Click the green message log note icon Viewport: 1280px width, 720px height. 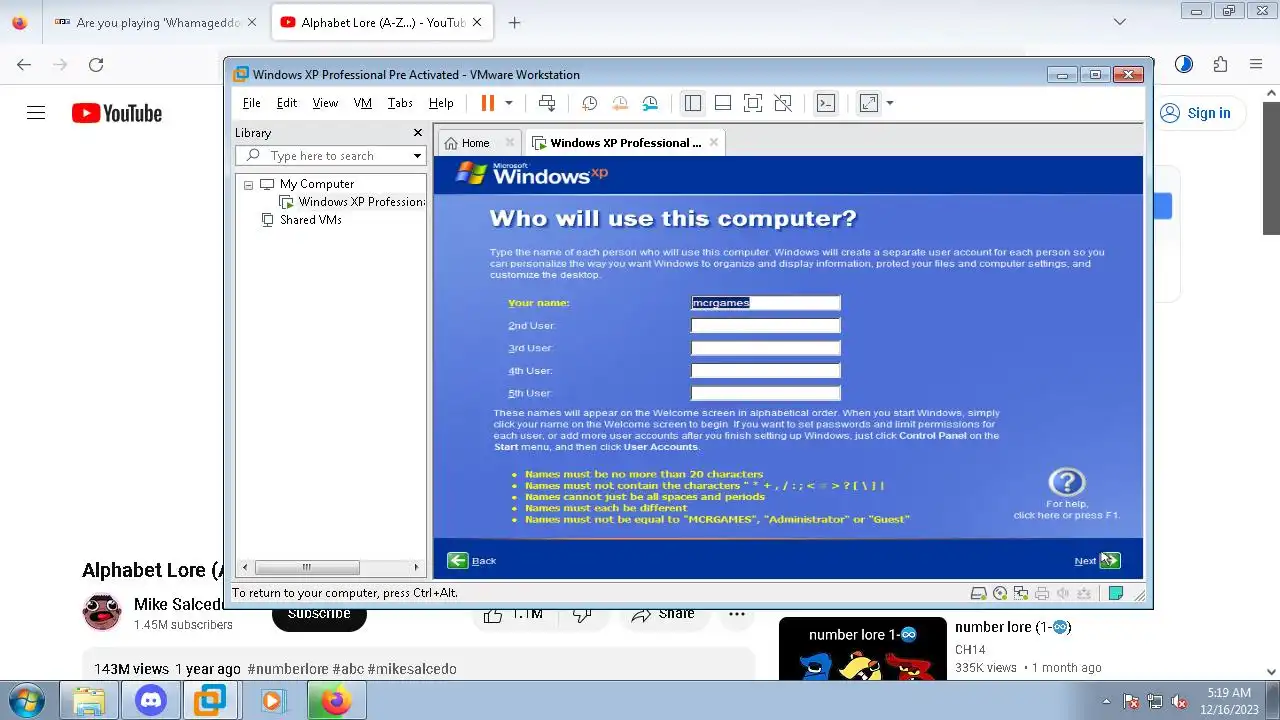coord(1116,593)
